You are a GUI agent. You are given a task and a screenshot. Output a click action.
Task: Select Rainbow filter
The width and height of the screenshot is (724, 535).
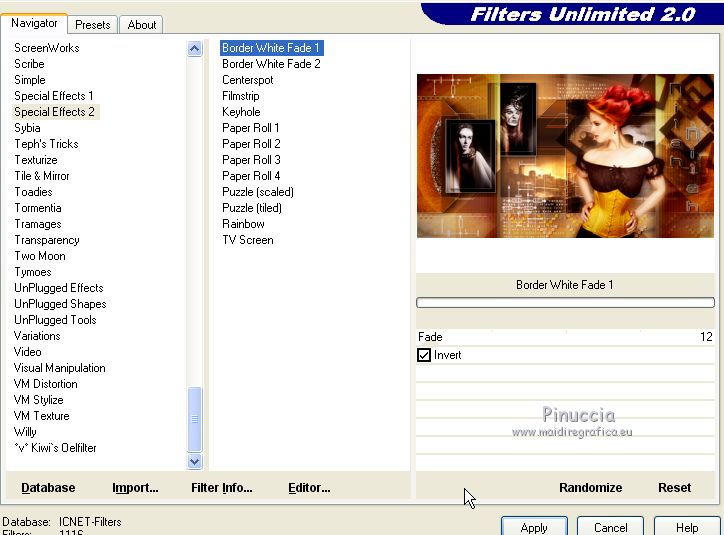243,224
